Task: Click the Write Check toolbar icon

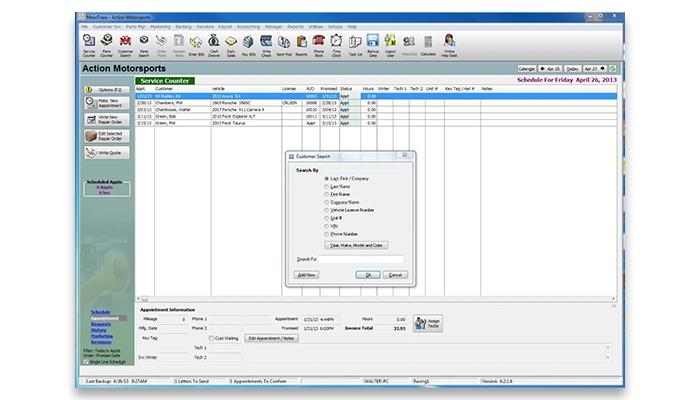Action: [266, 45]
